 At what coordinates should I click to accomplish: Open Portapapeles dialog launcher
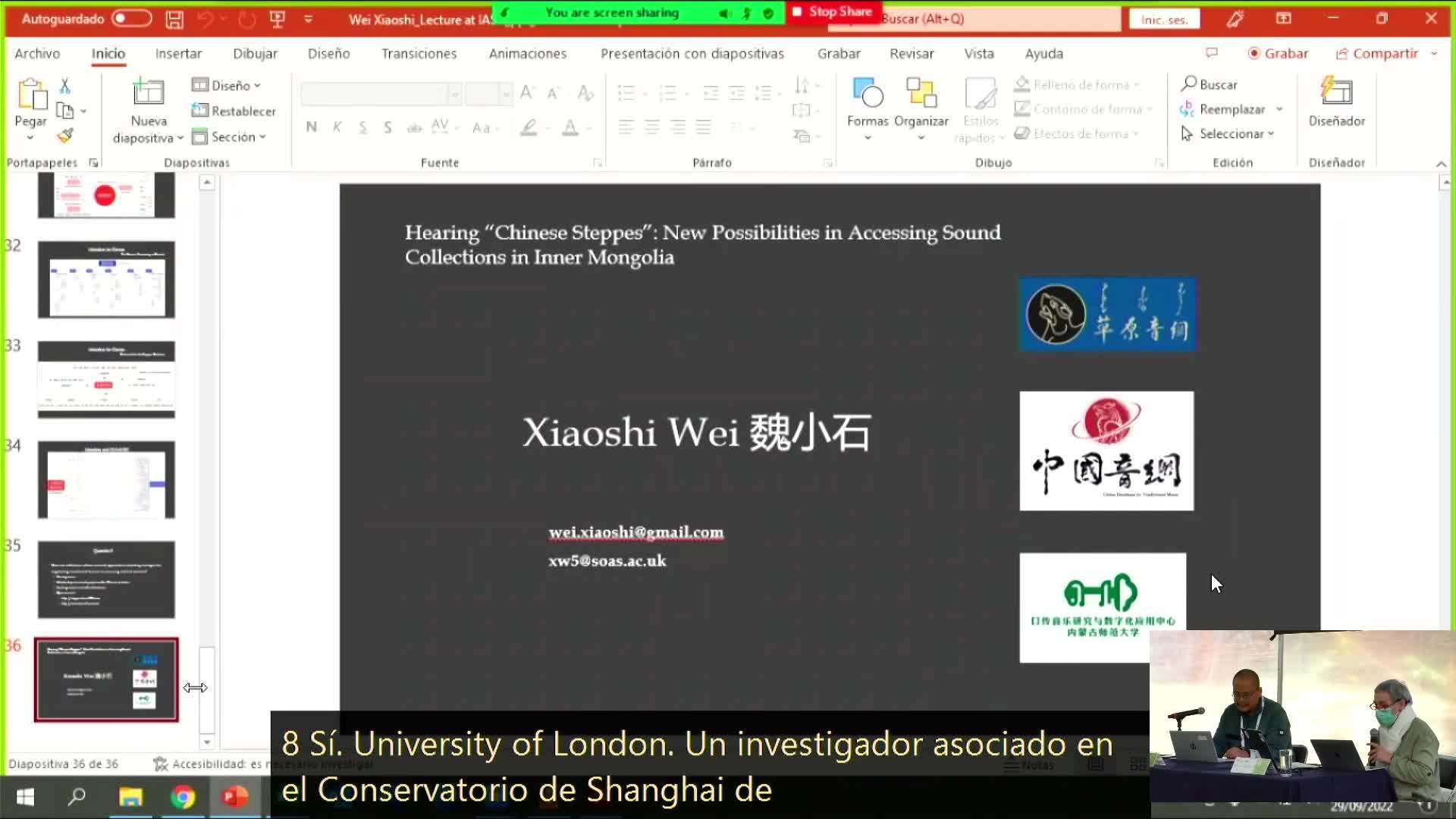pos(94,162)
